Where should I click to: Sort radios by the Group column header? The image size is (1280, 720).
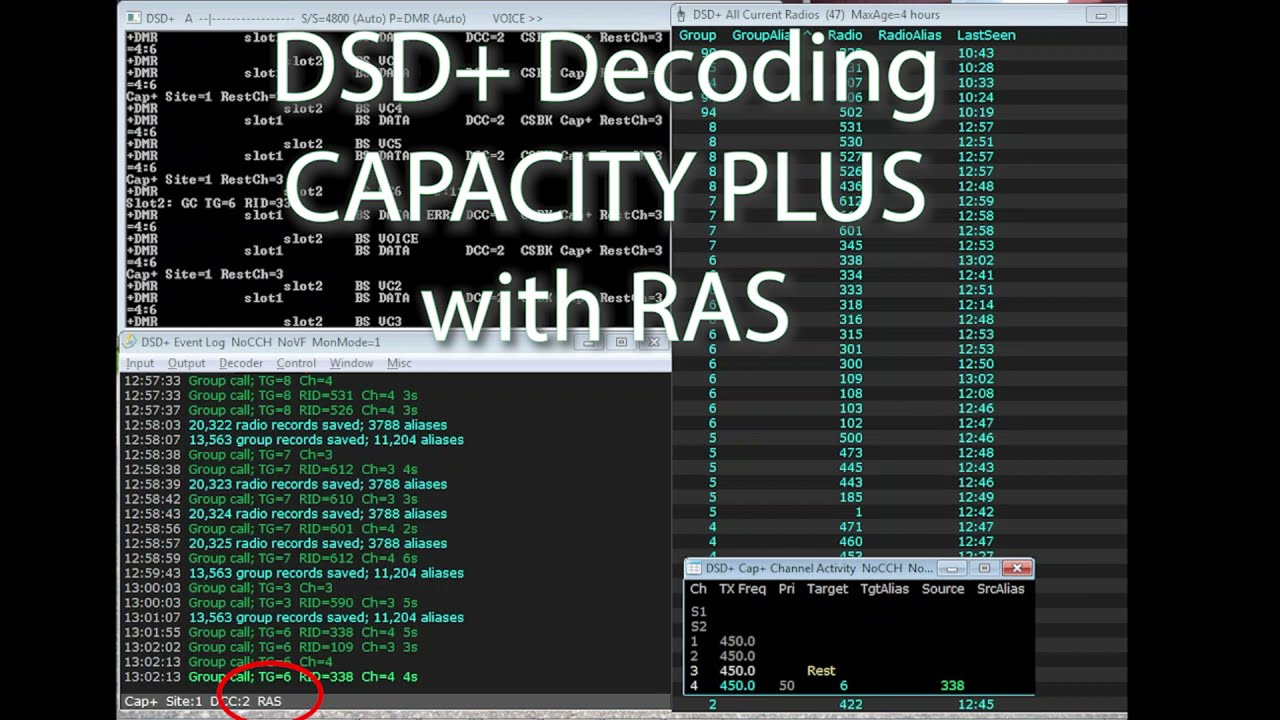pos(697,35)
